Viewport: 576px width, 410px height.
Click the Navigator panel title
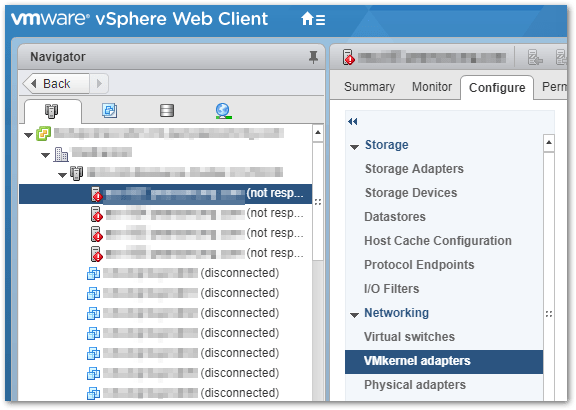pyautogui.click(x=58, y=57)
